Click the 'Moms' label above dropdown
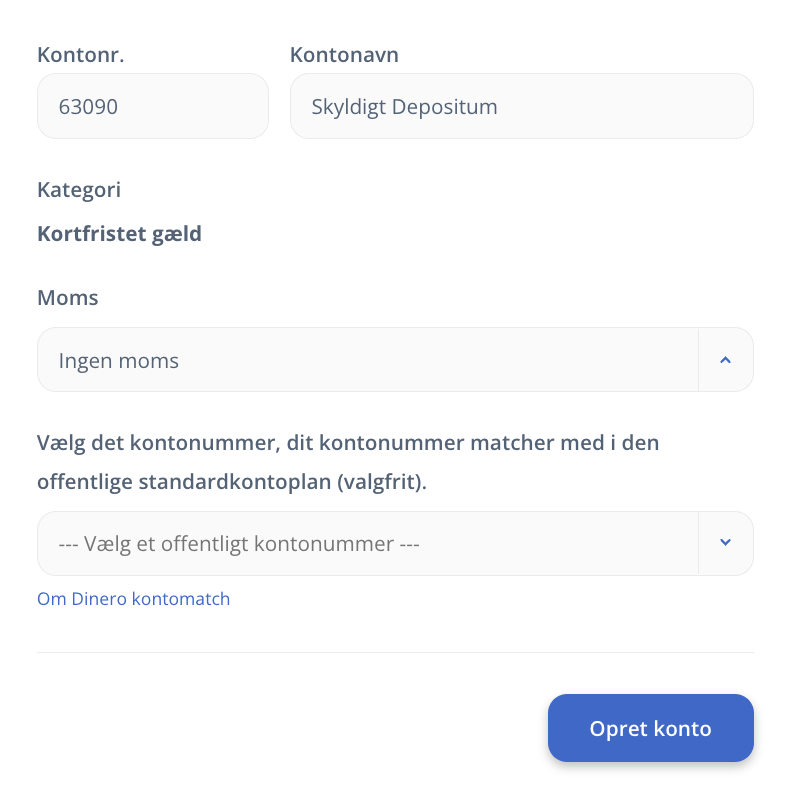 pos(68,297)
